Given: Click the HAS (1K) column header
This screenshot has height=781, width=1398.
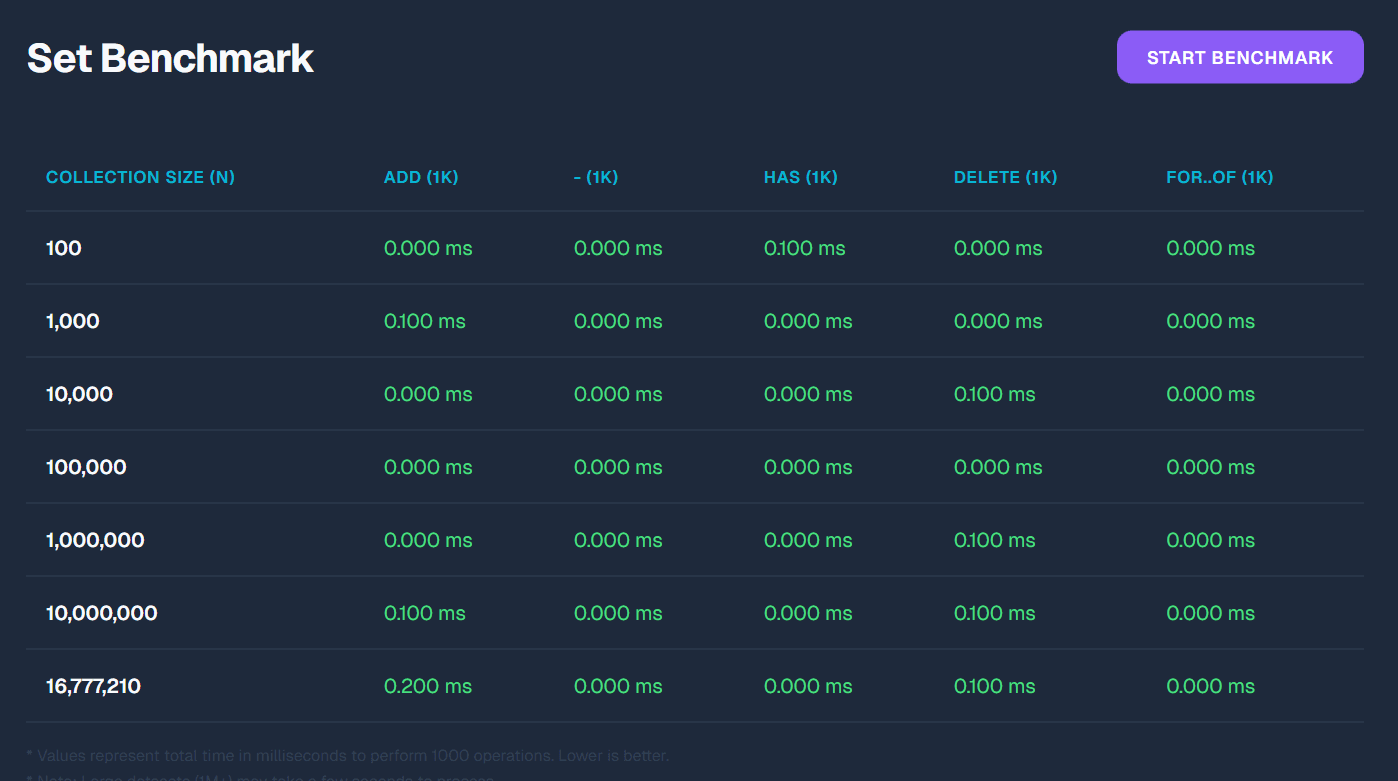Looking at the screenshot, I should tap(800, 177).
